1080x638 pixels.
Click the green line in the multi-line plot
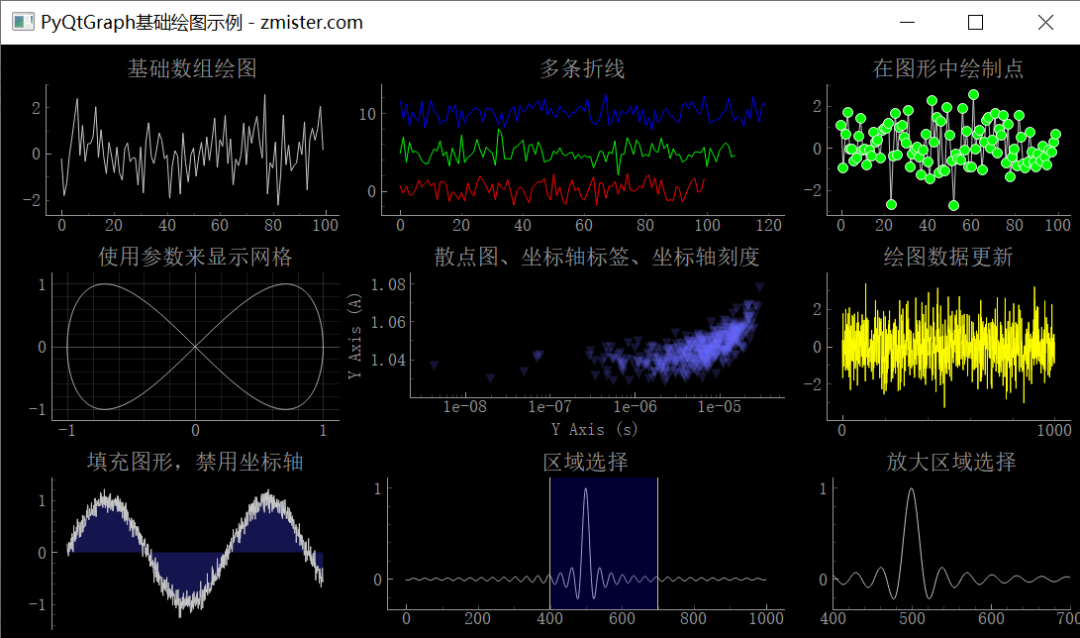coord(567,151)
